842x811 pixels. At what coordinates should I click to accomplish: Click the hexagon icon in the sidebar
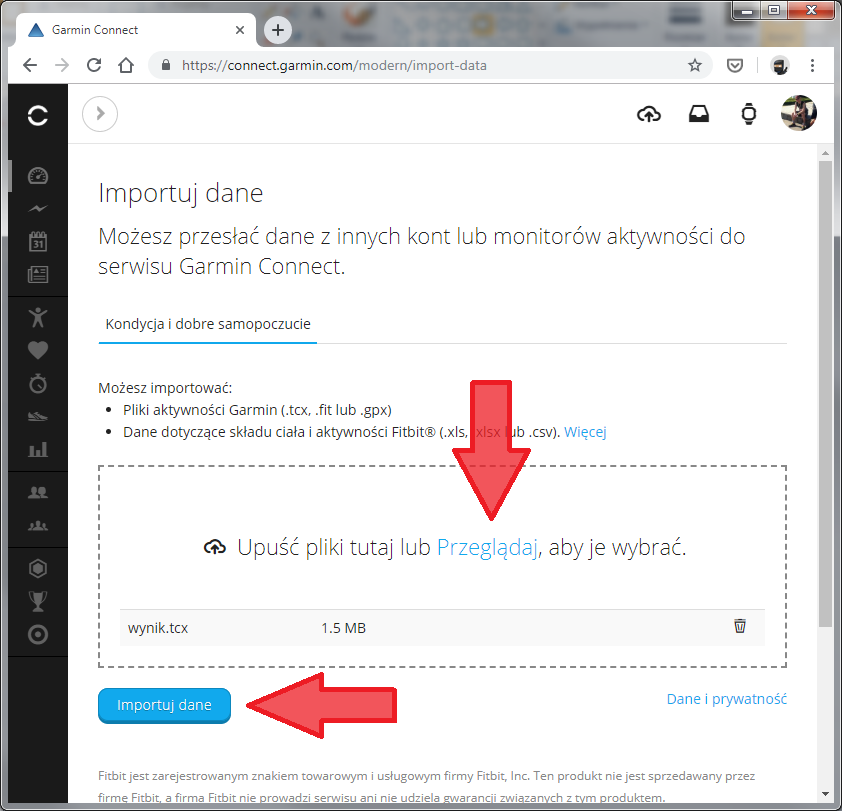click(x=38, y=568)
